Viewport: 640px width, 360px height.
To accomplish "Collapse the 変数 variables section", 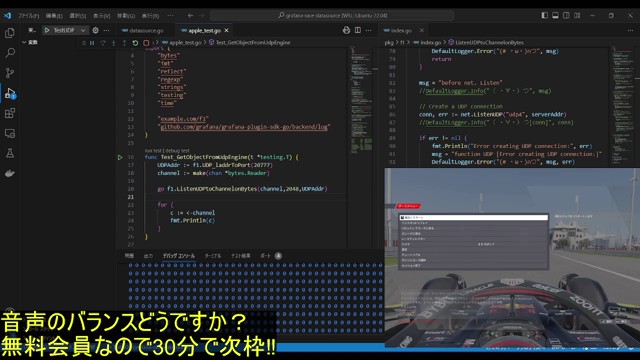I will pyautogui.click(x=30, y=42).
